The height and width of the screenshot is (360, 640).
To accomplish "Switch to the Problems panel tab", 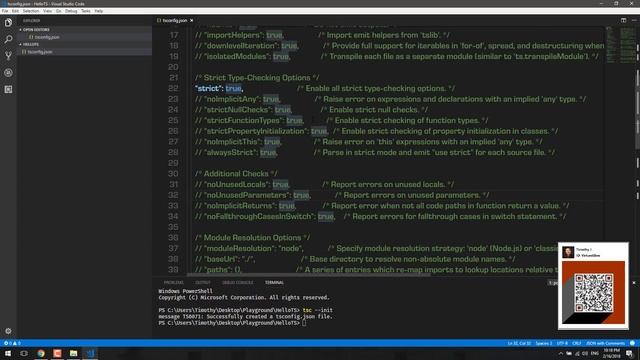I will tap(173, 282).
